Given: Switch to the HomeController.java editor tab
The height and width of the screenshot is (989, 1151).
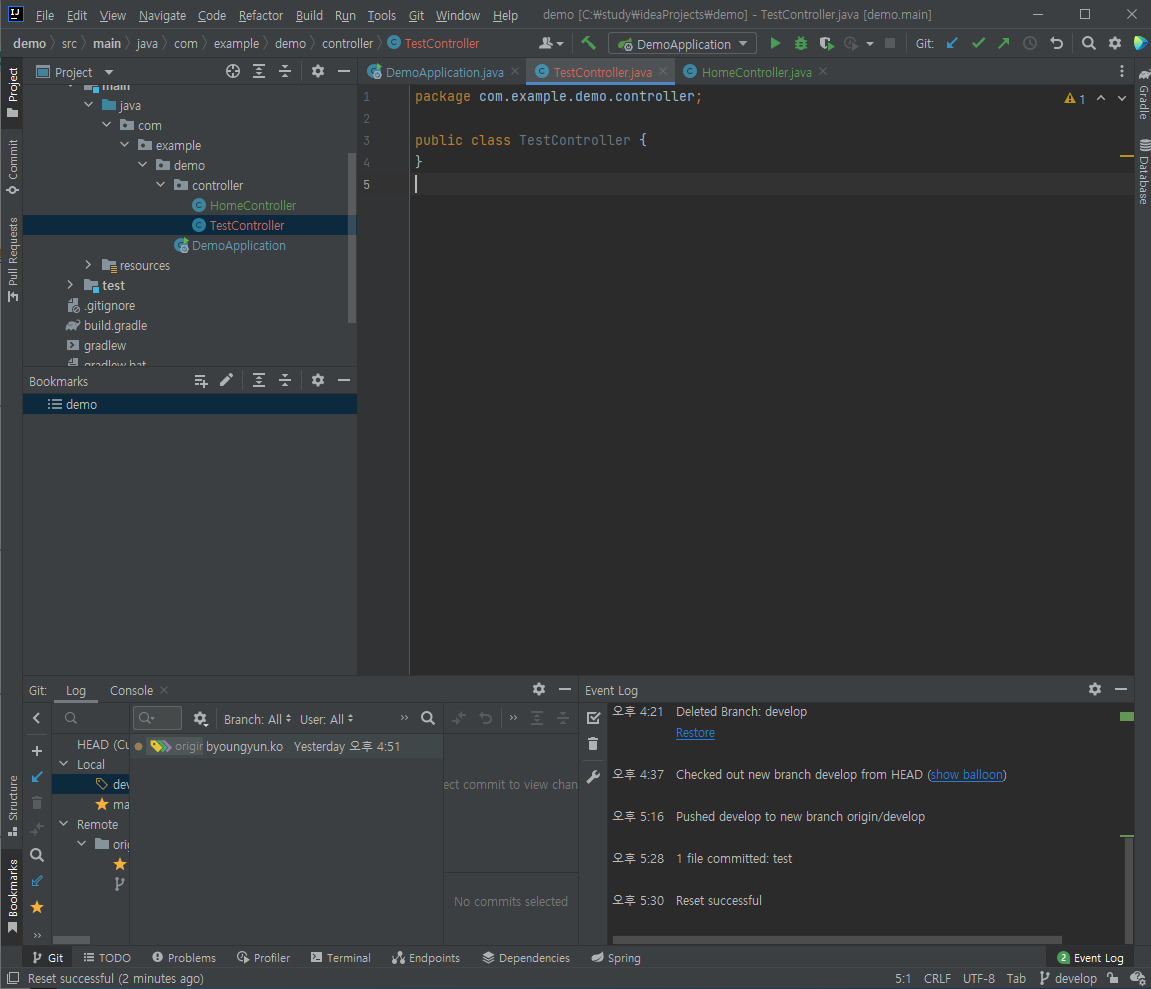Looking at the screenshot, I should pos(756,72).
